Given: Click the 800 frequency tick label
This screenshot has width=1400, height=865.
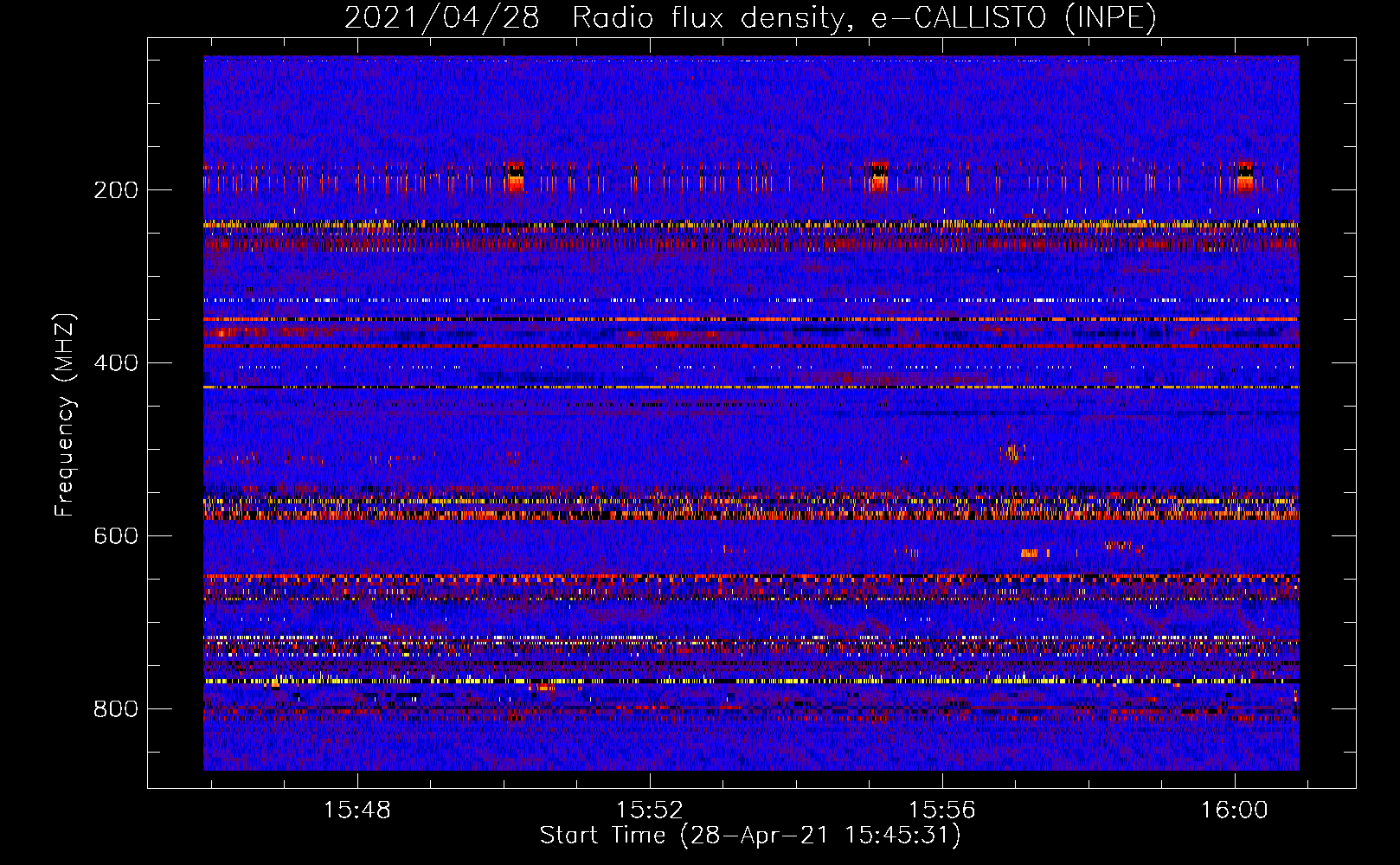Looking at the screenshot, I should pos(116,709).
